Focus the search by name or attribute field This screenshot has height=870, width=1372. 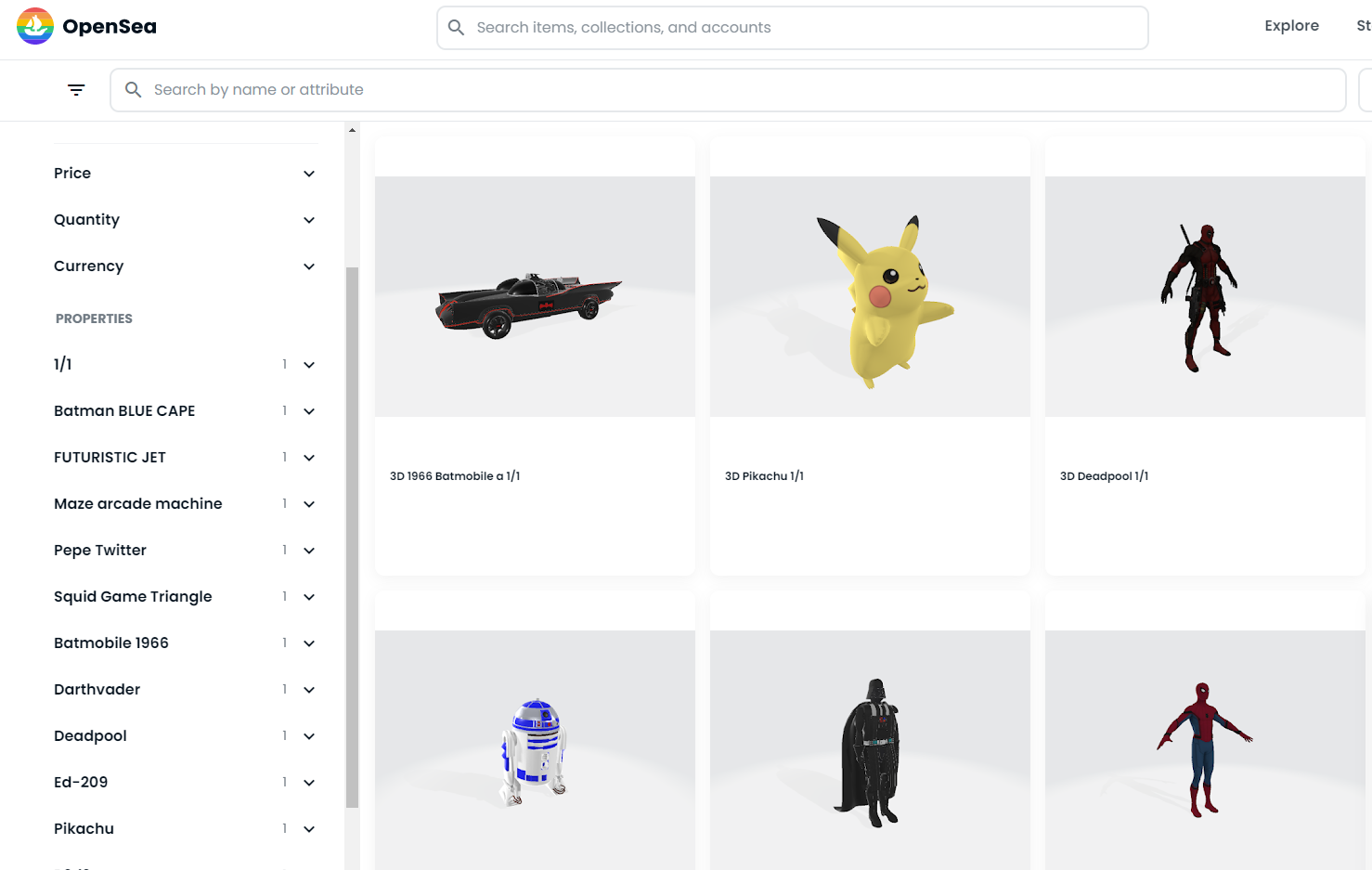coord(728,90)
